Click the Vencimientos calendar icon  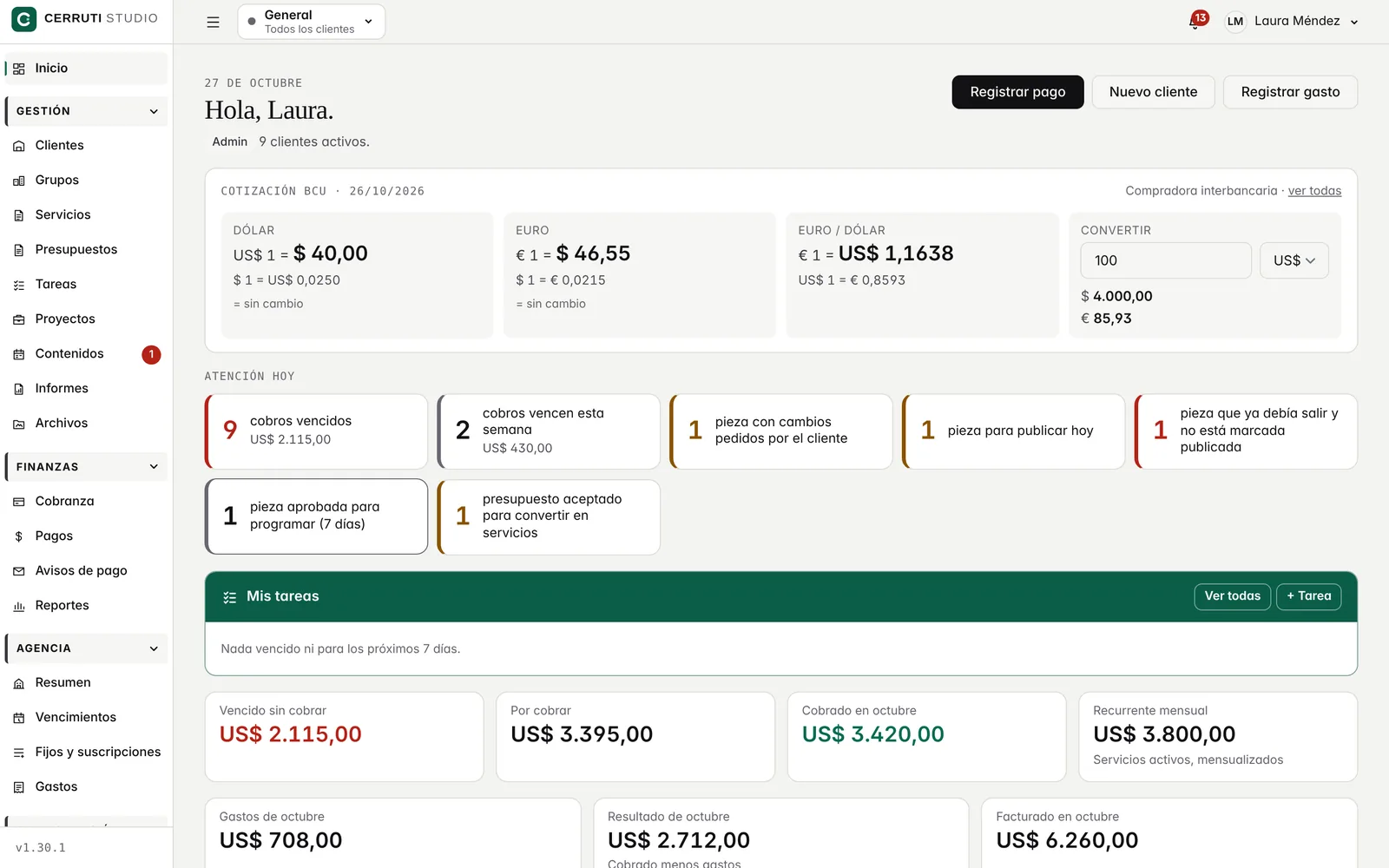click(x=19, y=718)
